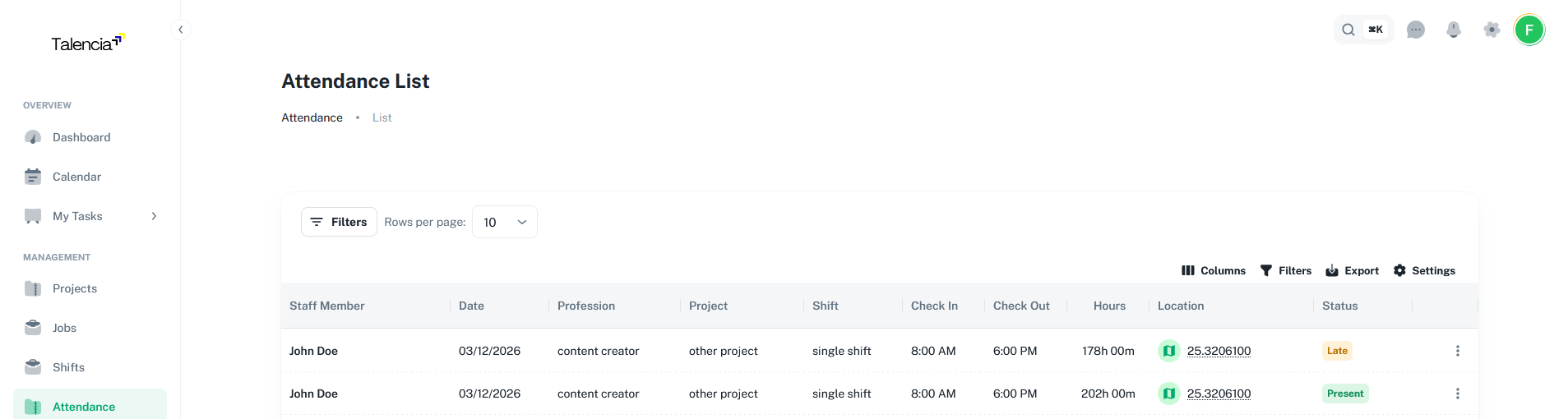Open map location icon for Late row
Viewport: 1568px width, 419px height.
coord(1168,351)
